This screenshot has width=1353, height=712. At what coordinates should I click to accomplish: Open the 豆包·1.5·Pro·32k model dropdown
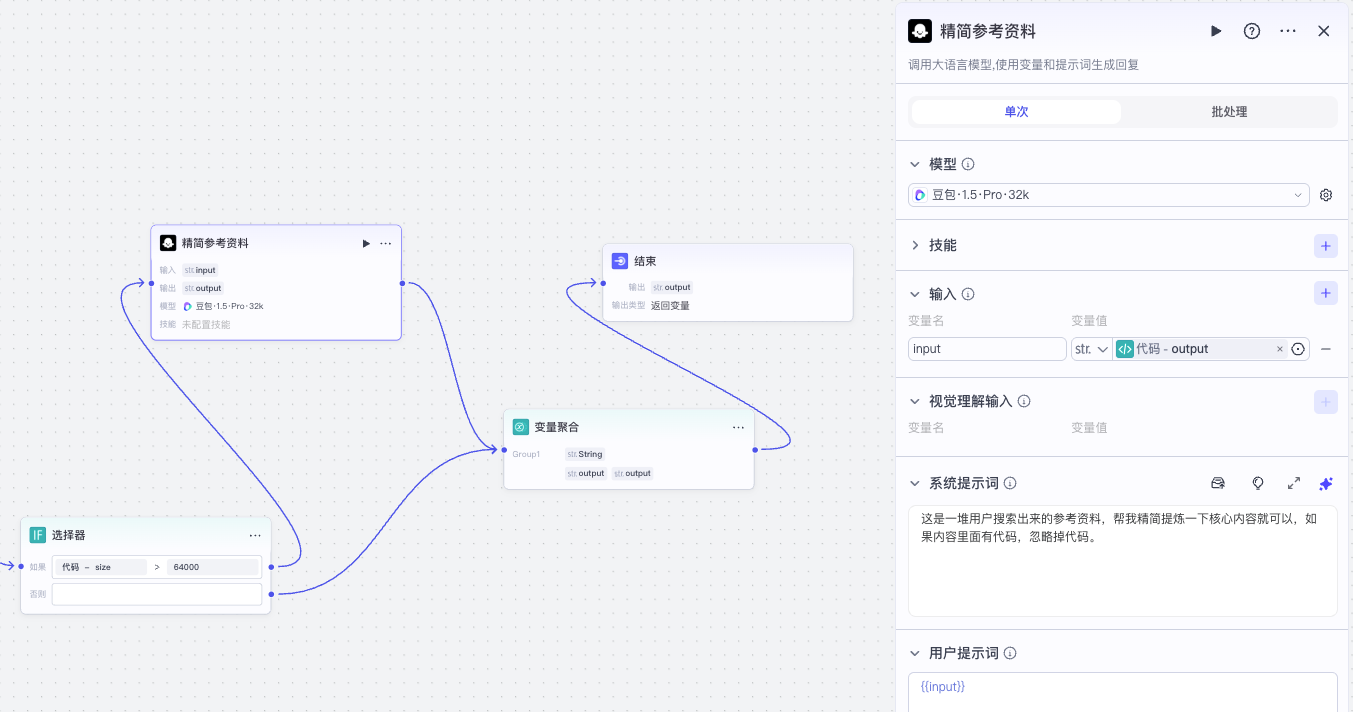(x=1108, y=194)
